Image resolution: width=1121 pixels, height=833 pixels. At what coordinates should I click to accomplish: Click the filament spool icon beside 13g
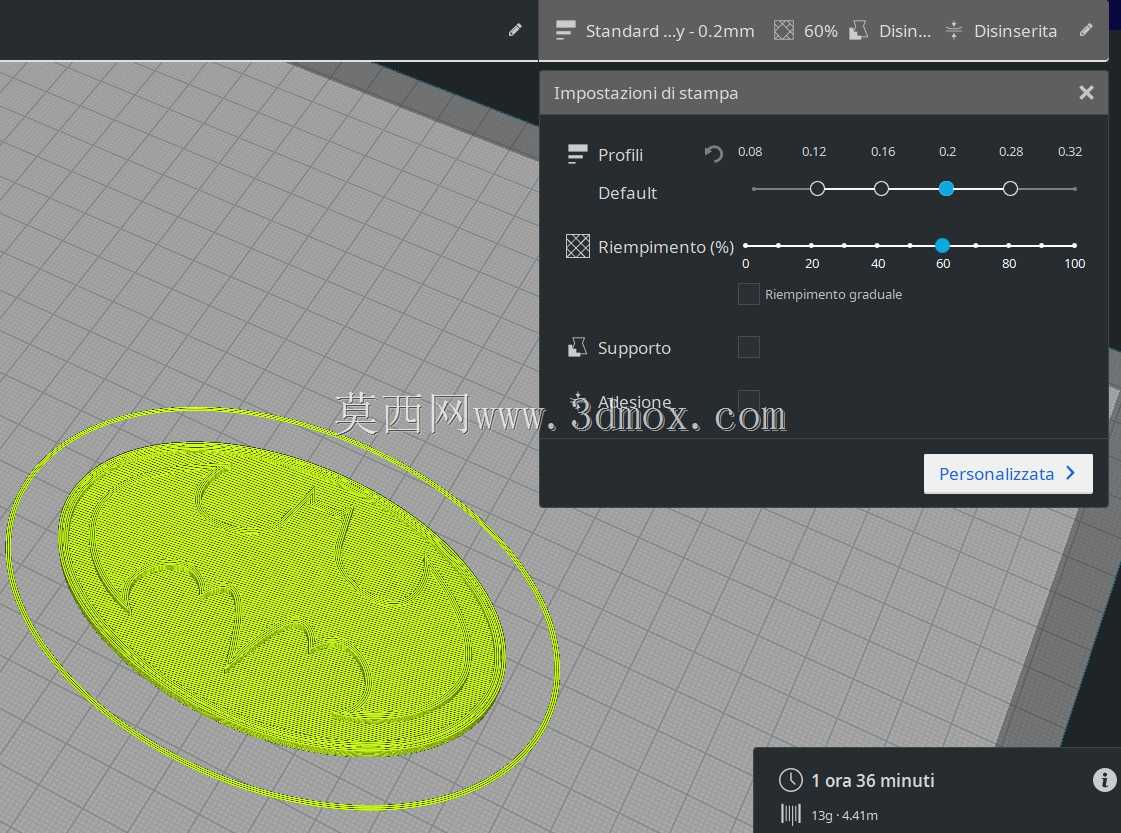pyautogui.click(x=790, y=814)
